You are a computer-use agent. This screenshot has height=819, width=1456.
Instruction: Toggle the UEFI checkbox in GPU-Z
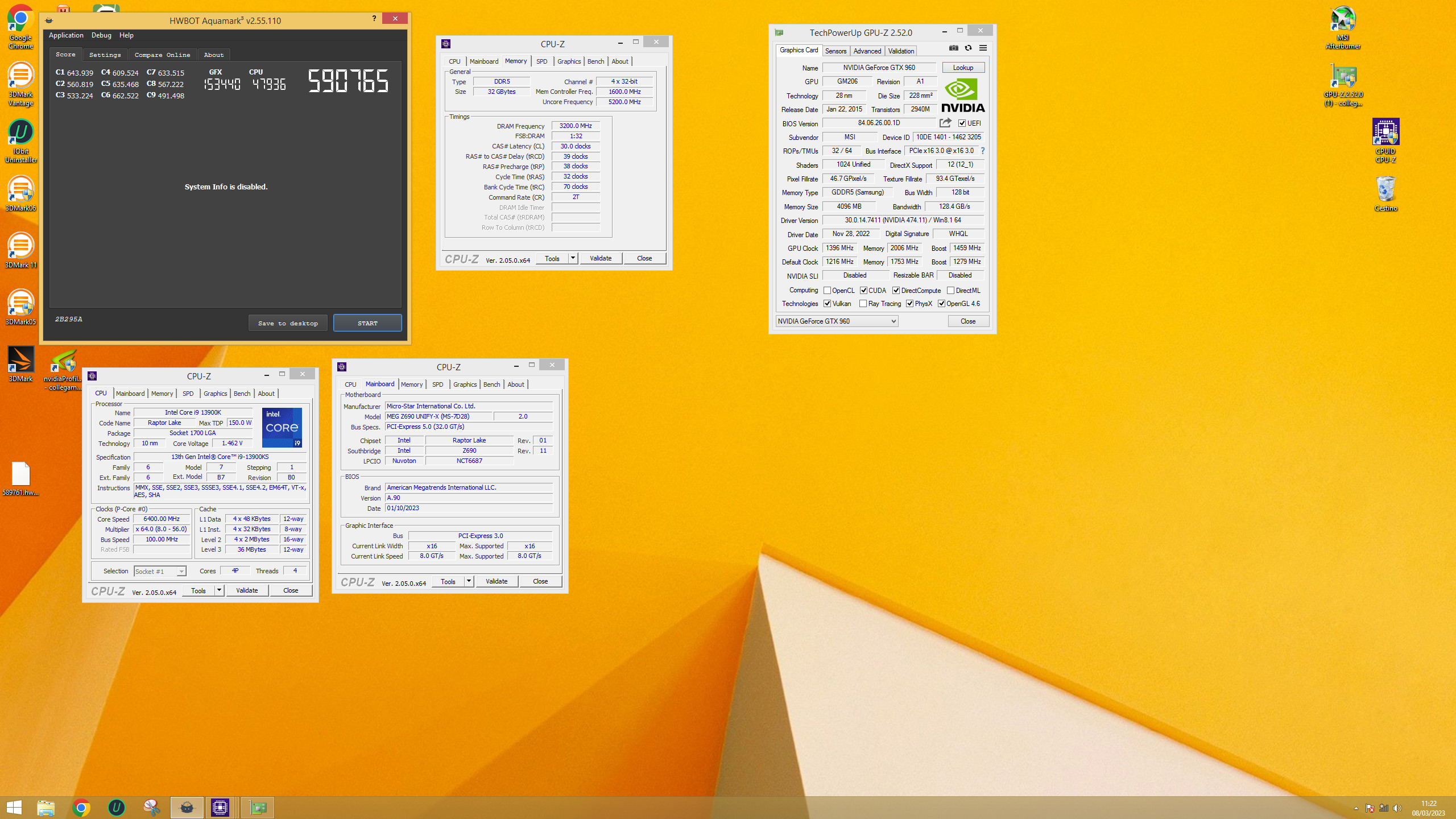point(962,123)
